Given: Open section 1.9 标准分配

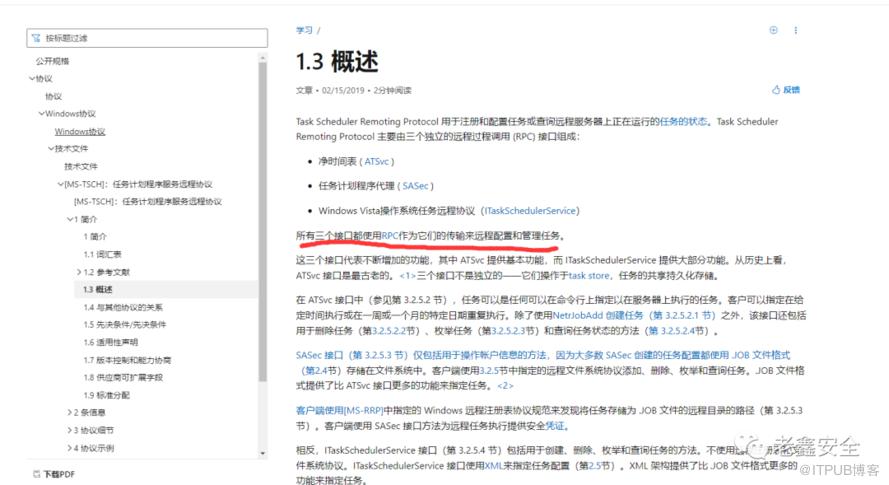Looking at the screenshot, I should (x=107, y=395).
